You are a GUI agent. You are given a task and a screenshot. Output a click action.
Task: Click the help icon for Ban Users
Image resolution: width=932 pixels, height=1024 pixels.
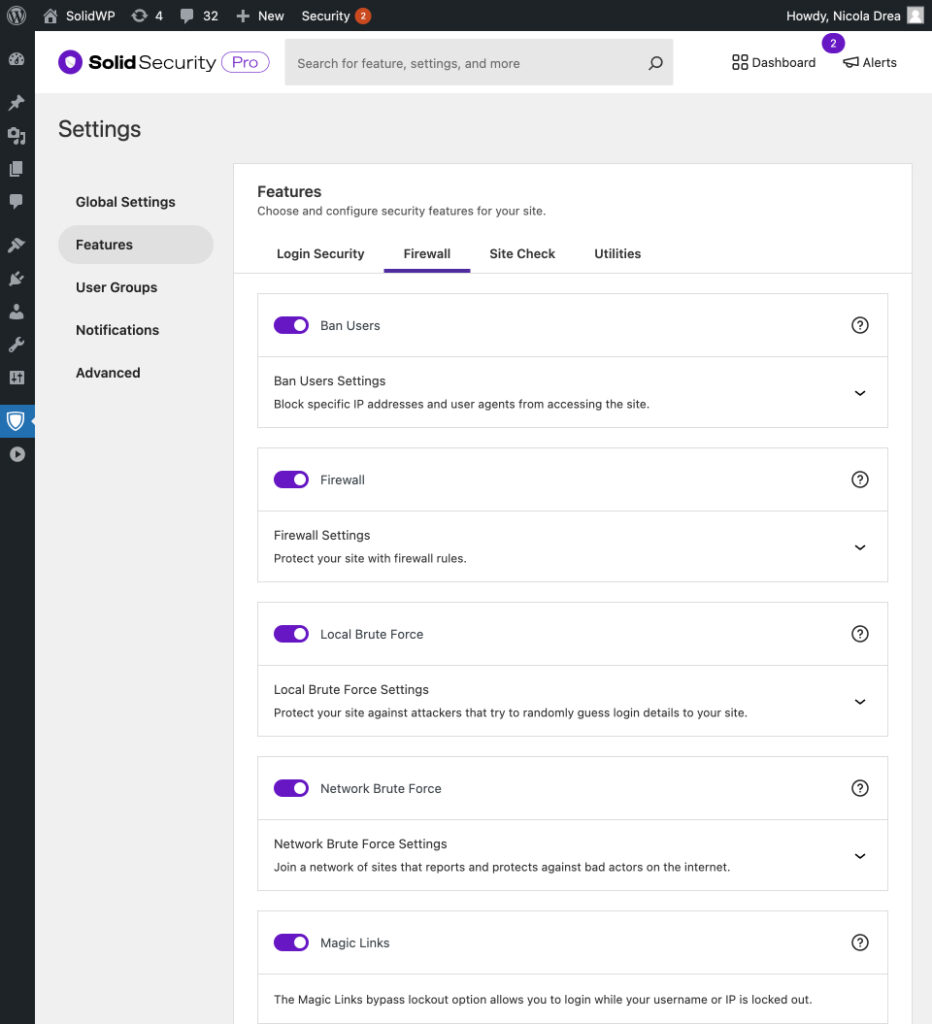859,325
